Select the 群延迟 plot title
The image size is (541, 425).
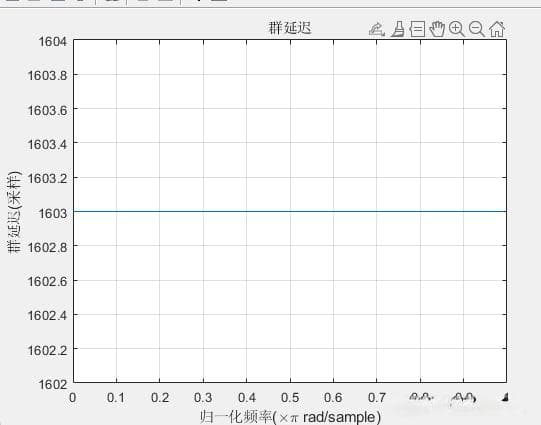click(x=290, y=28)
